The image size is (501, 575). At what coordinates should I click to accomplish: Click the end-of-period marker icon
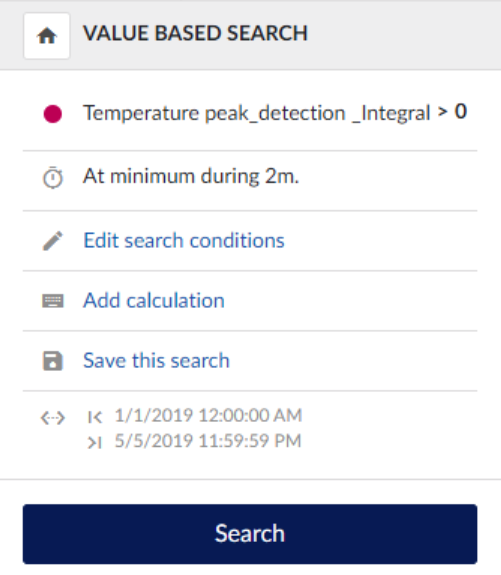tap(95, 443)
